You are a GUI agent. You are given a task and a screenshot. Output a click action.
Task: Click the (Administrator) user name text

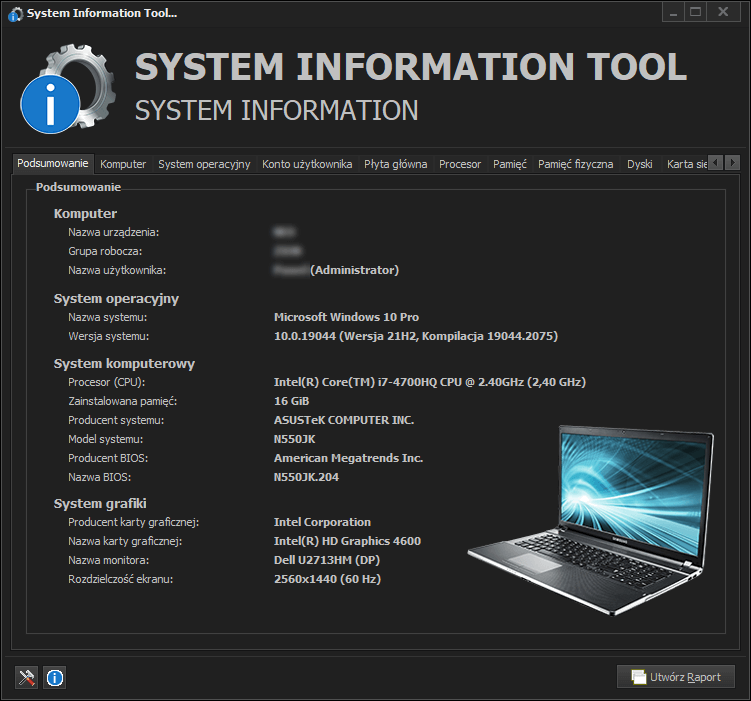[354, 270]
